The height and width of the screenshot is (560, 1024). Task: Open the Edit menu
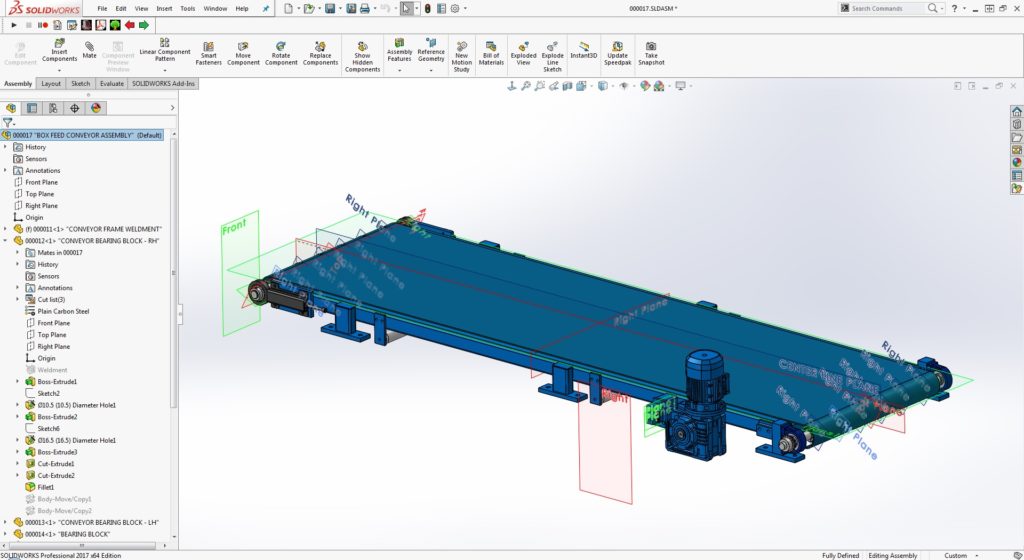tap(121, 8)
